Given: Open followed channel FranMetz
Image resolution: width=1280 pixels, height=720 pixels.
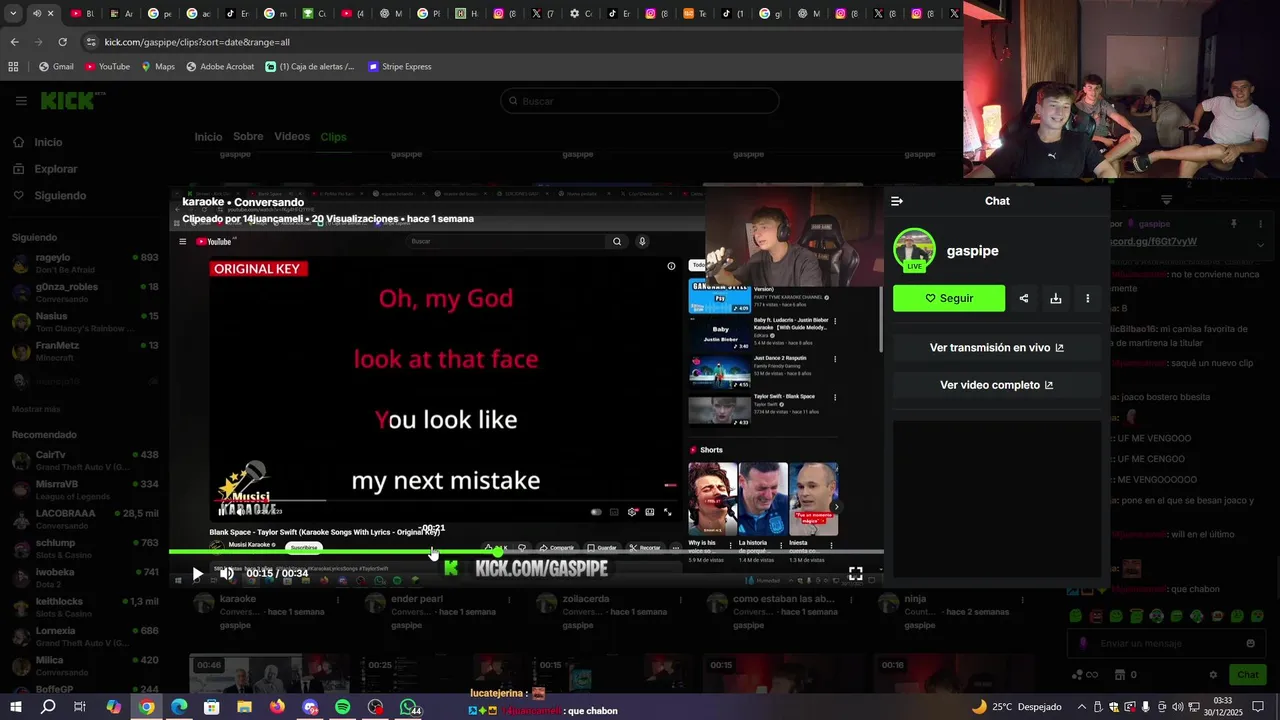Looking at the screenshot, I should coord(85,351).
